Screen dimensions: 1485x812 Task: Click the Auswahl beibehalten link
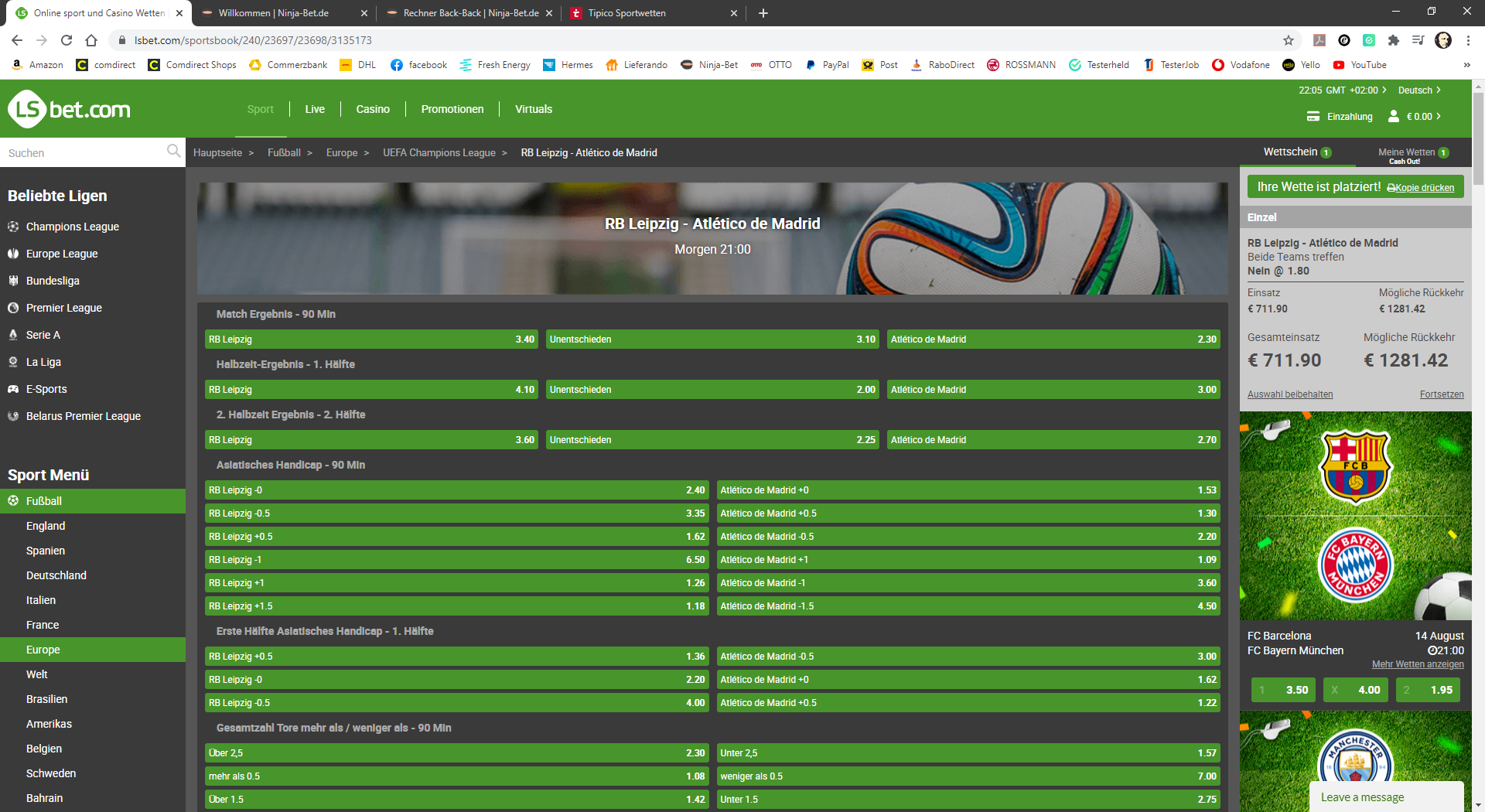[x=1290, y=394]
